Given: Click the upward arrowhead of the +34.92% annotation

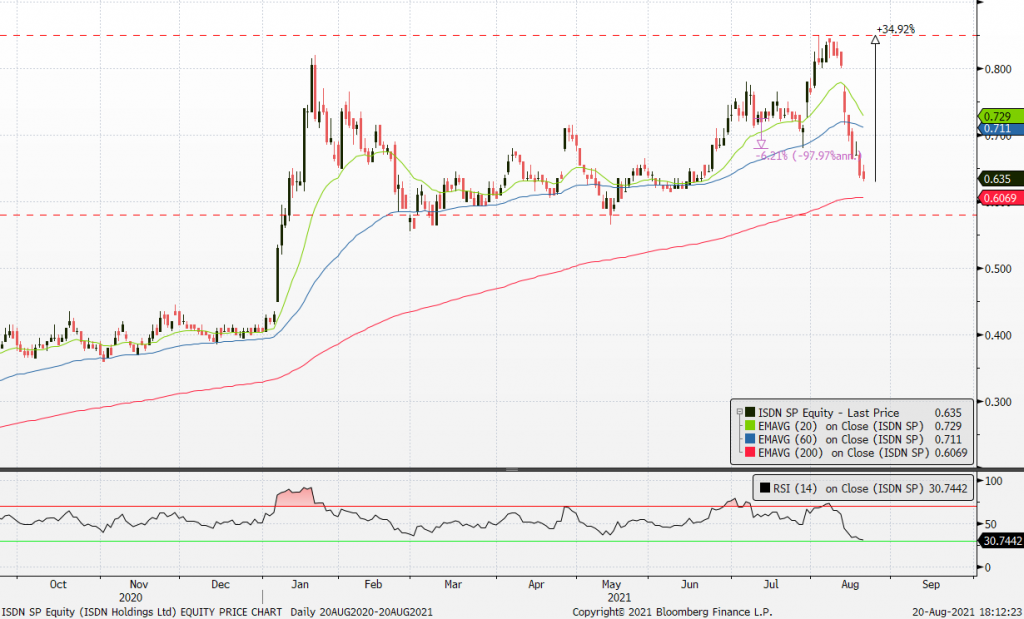Looking at the screenshot, I should click(875, 40).
